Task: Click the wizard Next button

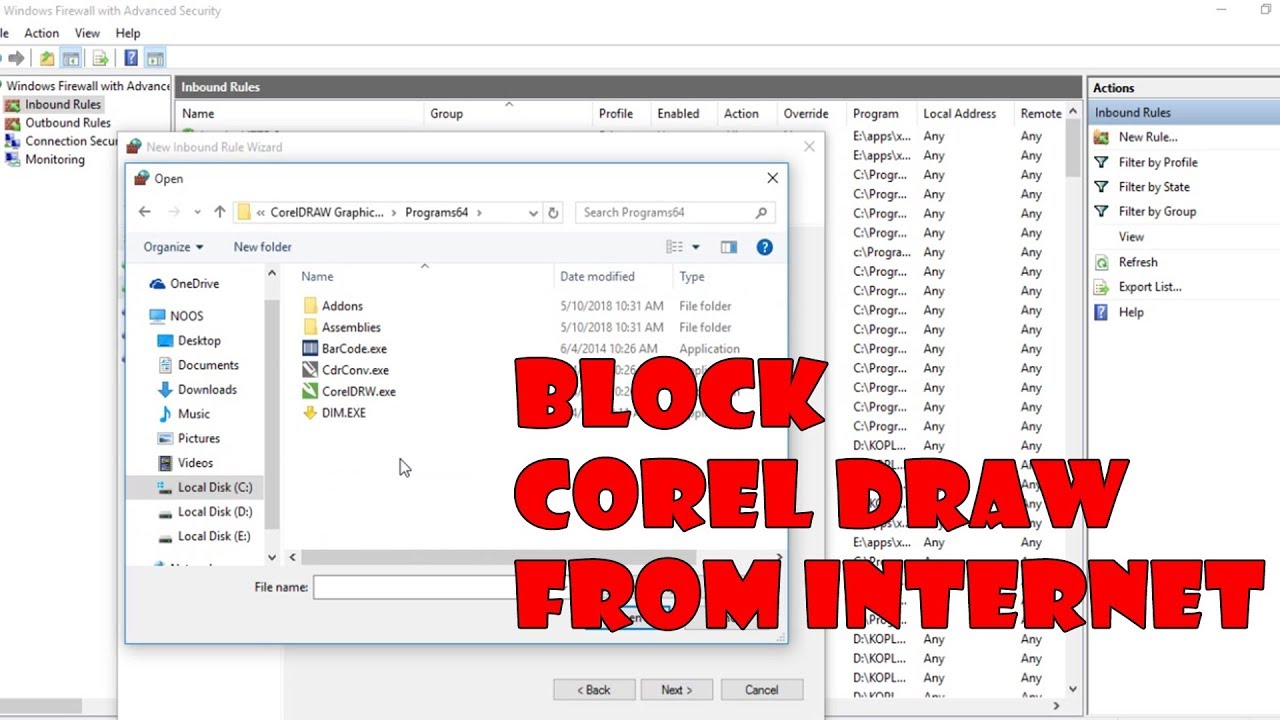Action: tap(676, 690)
